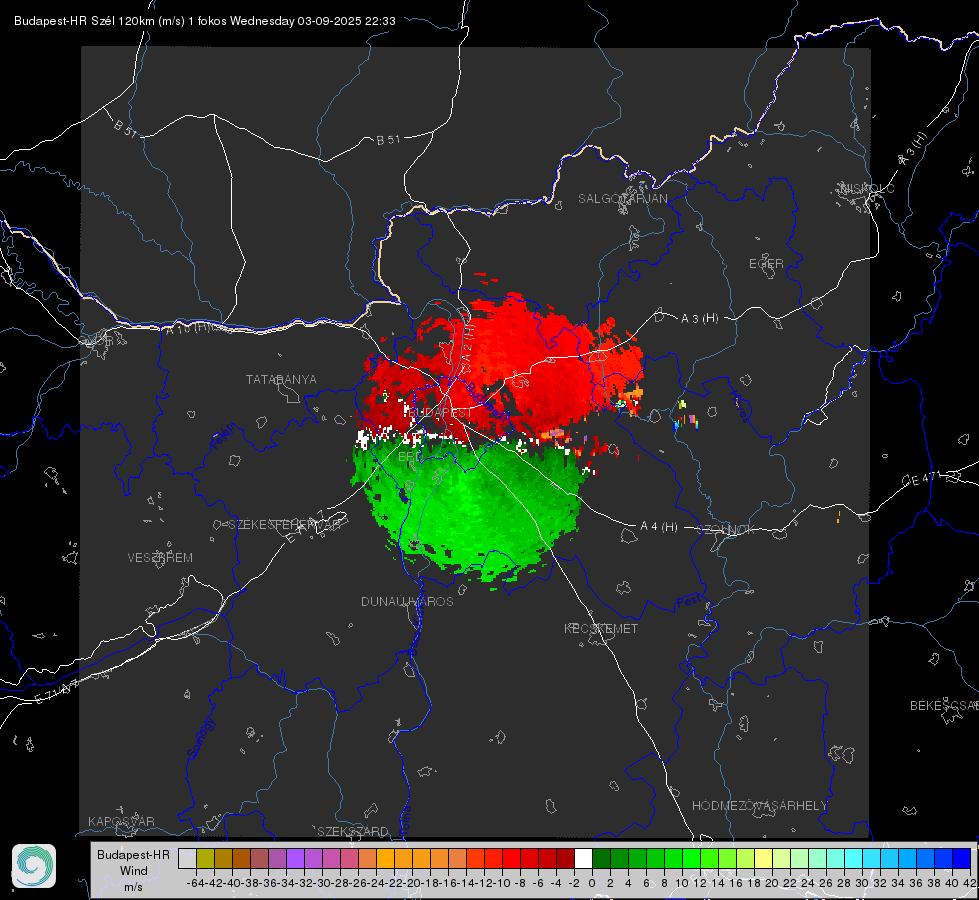Click the KAPOSVÁR city label
Screen dimensions: 979x900
[121, 821]
